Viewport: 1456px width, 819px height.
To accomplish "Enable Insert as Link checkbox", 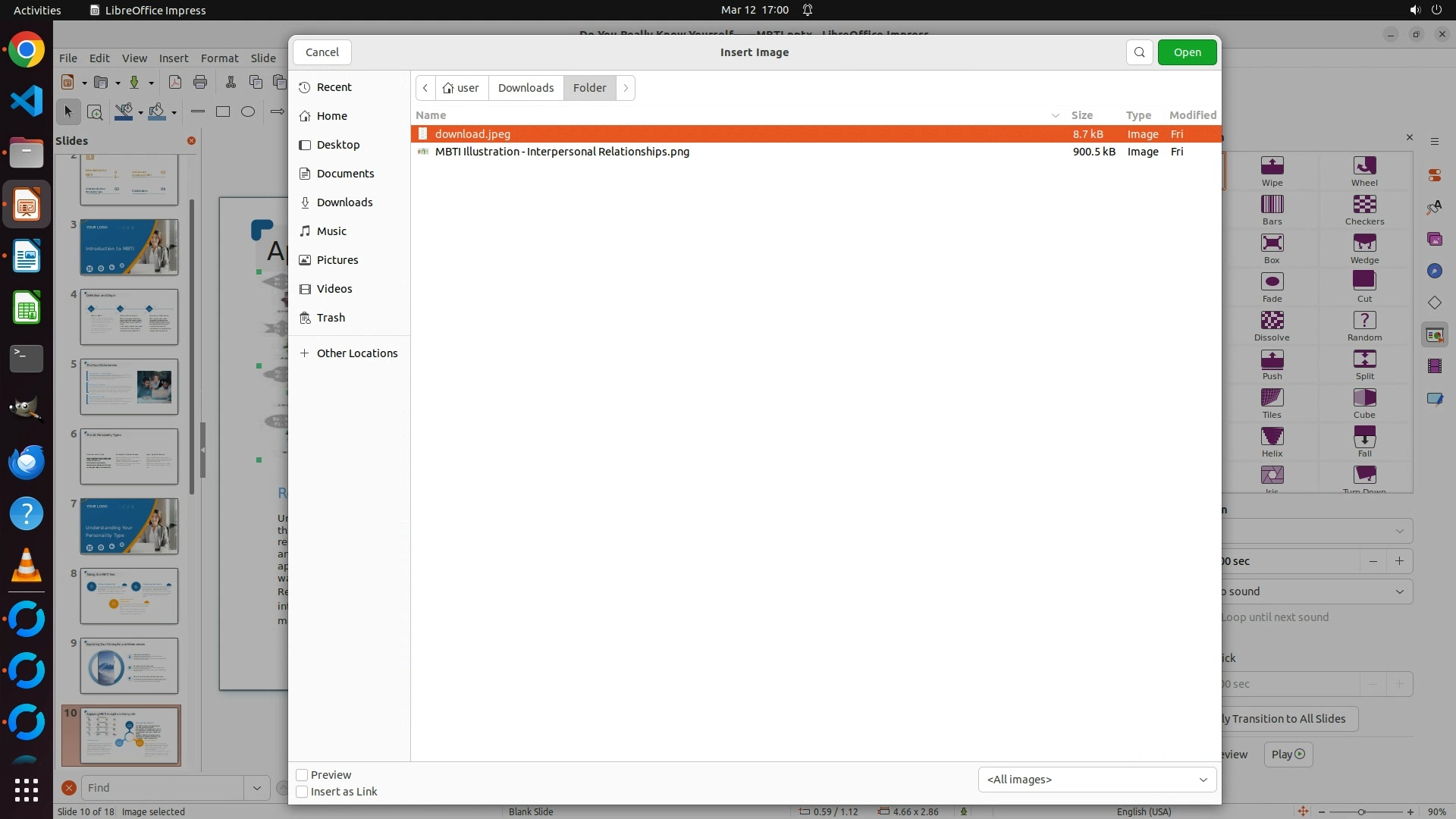I will coord(302,792).
